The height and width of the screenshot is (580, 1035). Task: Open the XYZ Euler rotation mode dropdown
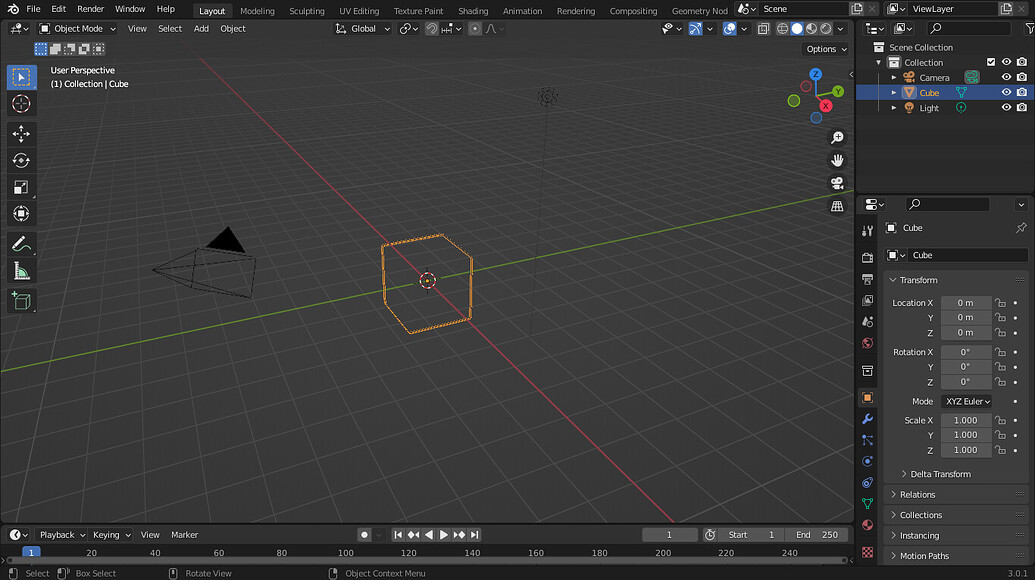click(x=966, y=401)
